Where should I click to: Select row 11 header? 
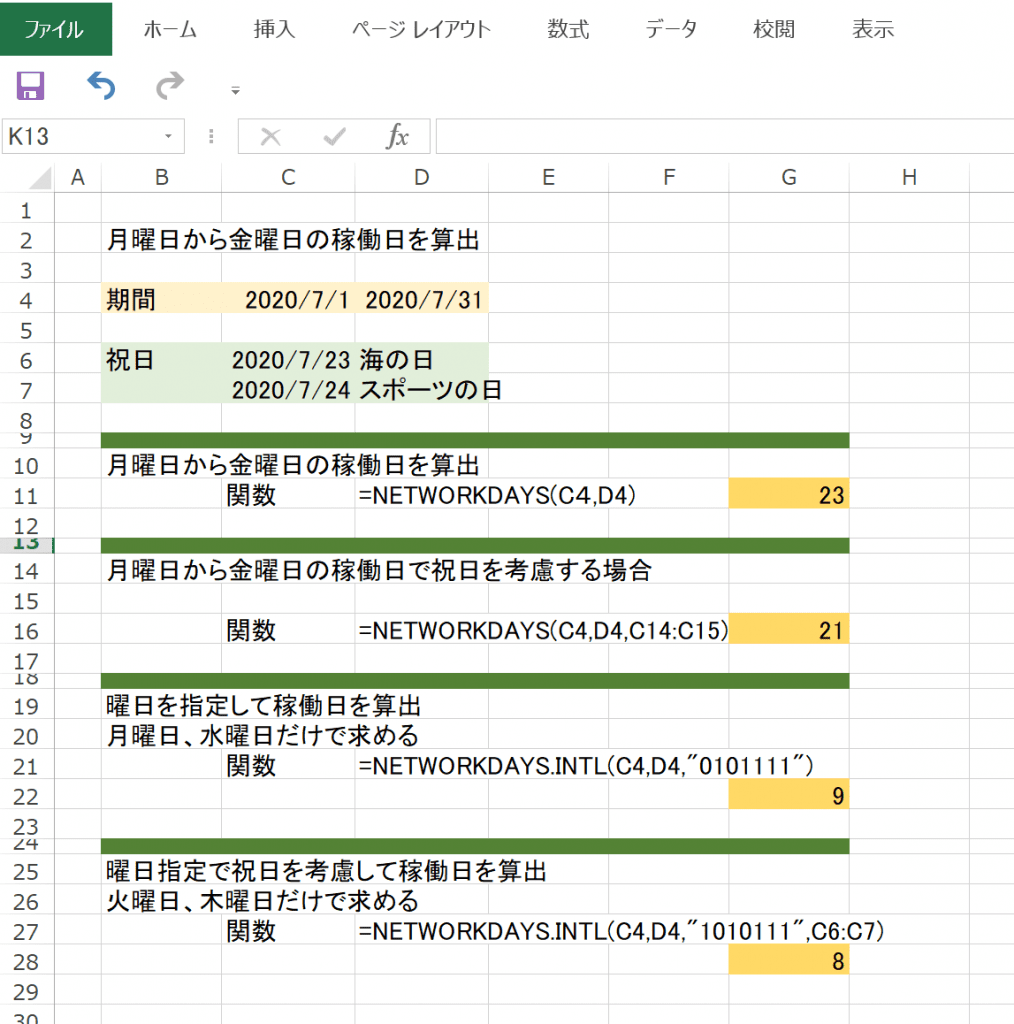coord(26,495)
